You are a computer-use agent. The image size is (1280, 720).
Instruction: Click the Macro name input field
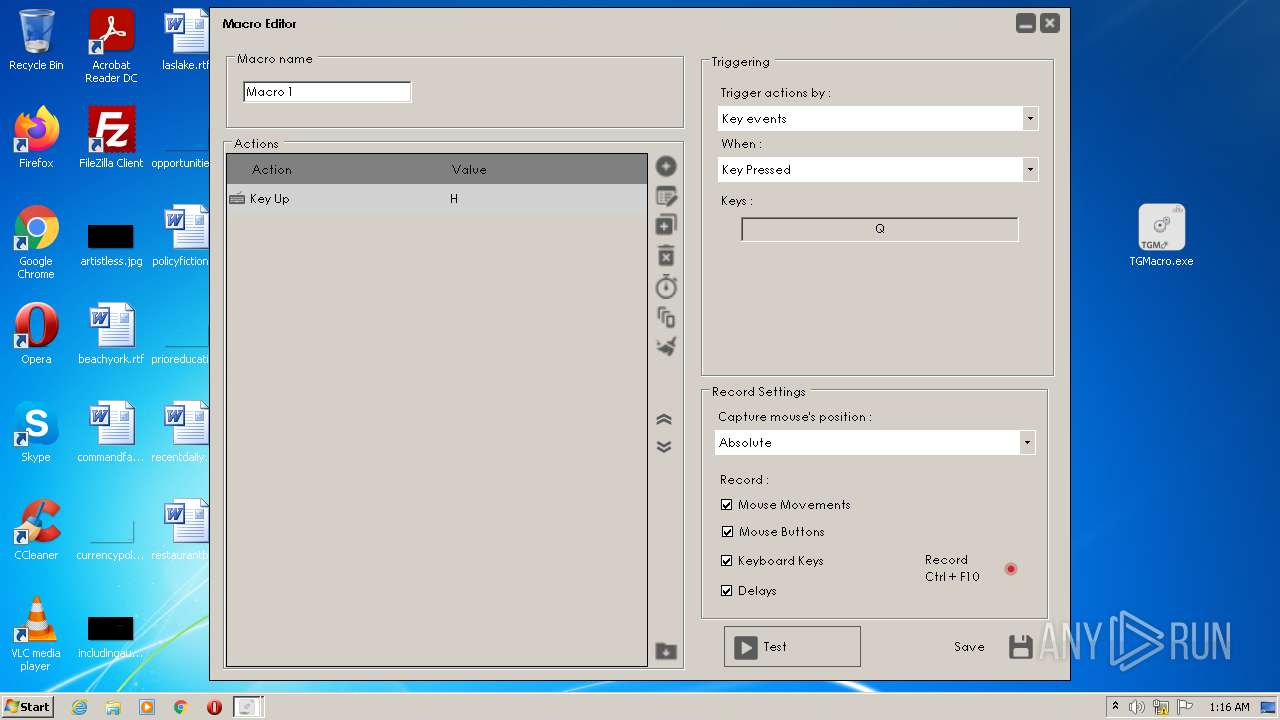point(327,92)
